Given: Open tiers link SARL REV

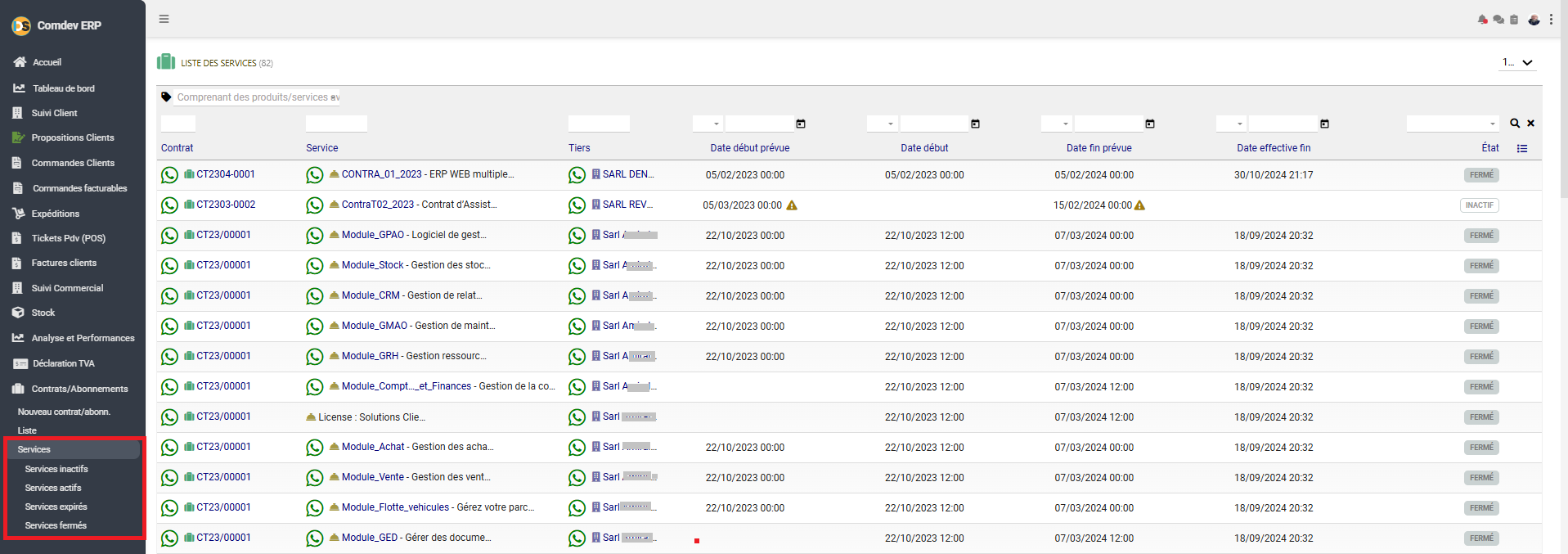Looking at the screenshot, I should point(627,205).
